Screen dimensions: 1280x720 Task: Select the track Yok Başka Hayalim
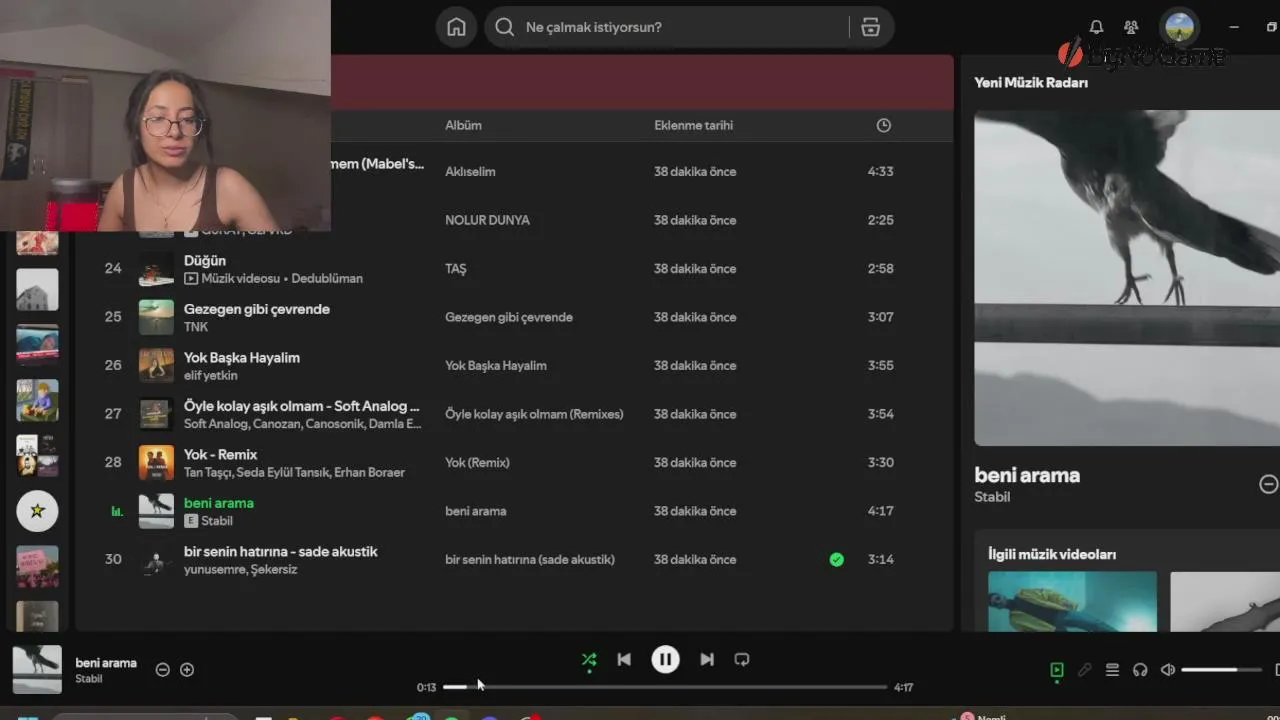pos(242,357)
